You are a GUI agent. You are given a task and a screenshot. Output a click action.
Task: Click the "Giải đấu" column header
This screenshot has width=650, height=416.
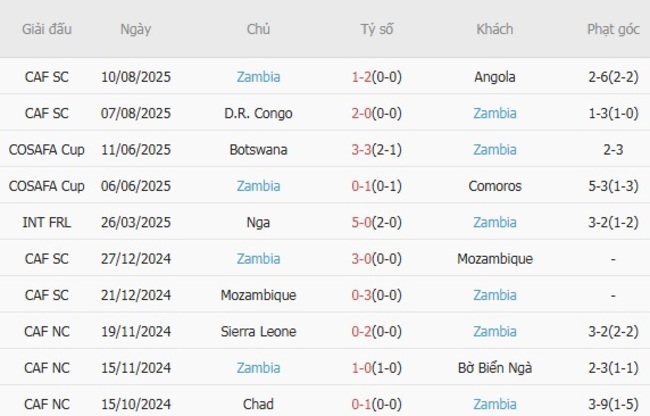pyautogui.click(x=45, y=29)
